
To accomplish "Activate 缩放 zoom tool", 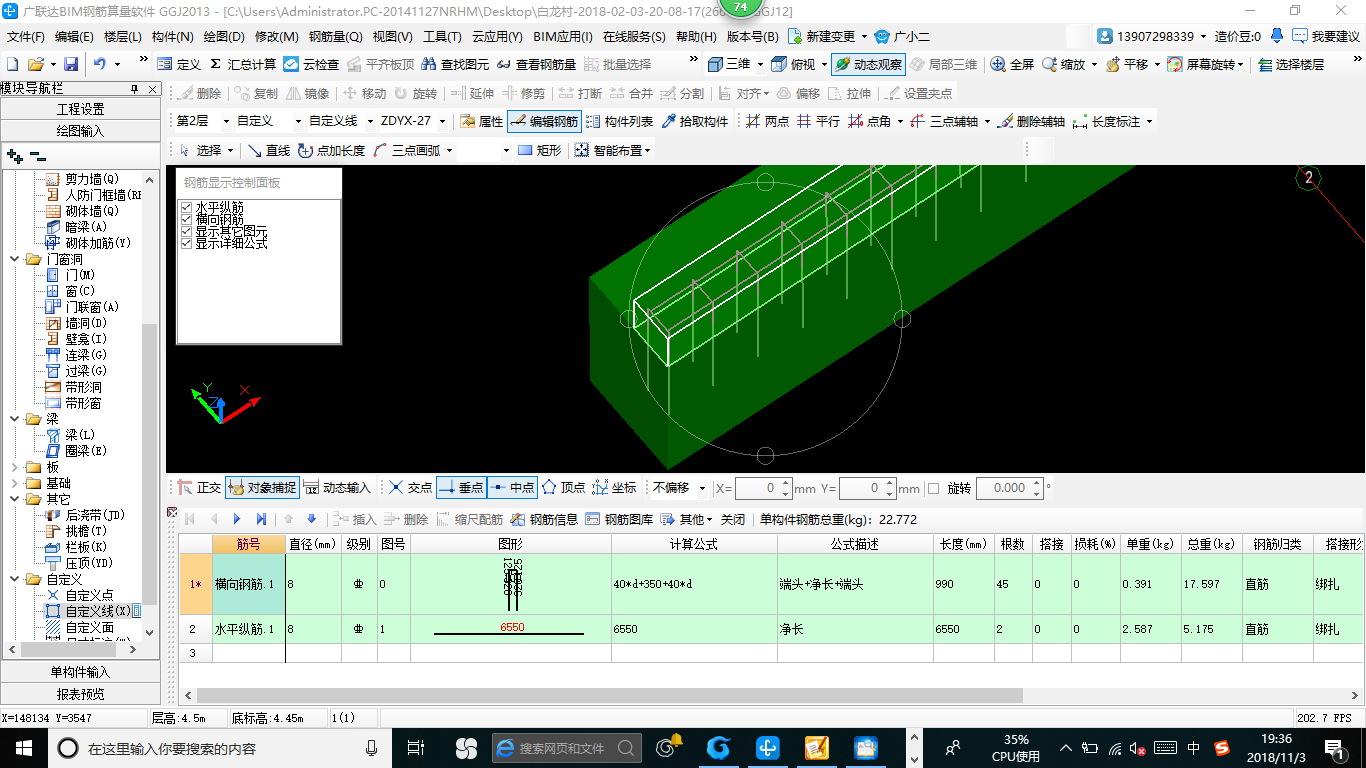I will pos(1064,64).
